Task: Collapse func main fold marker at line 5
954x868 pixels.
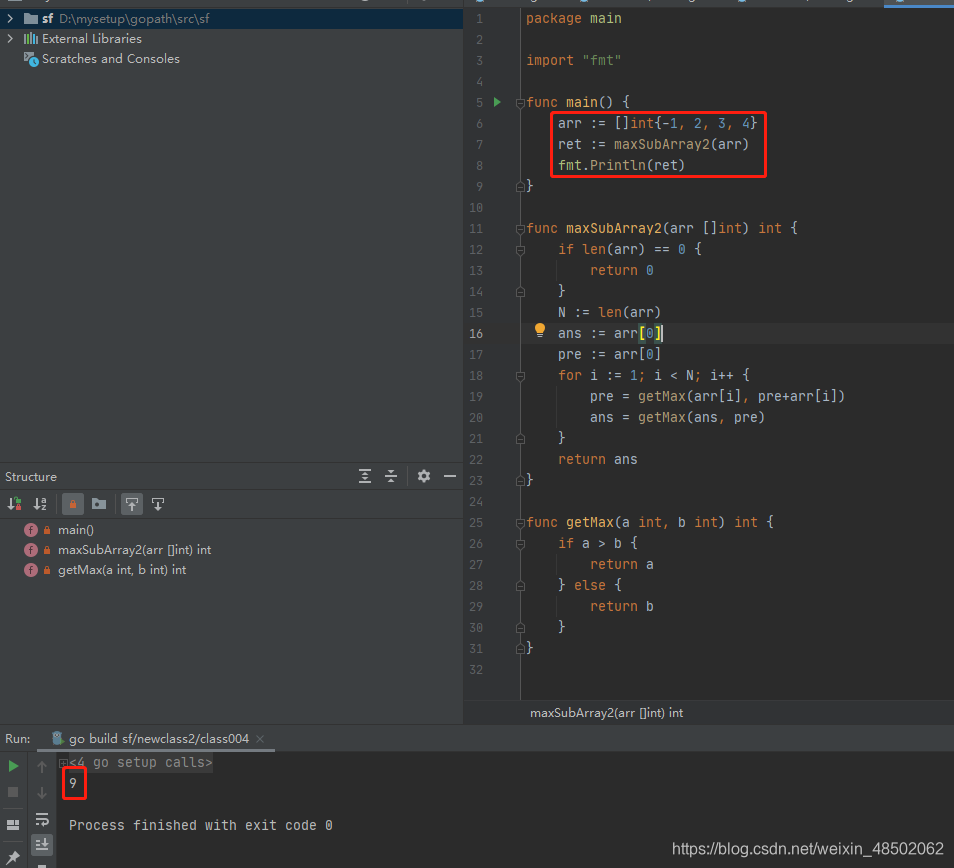Action: pos(520,103)
